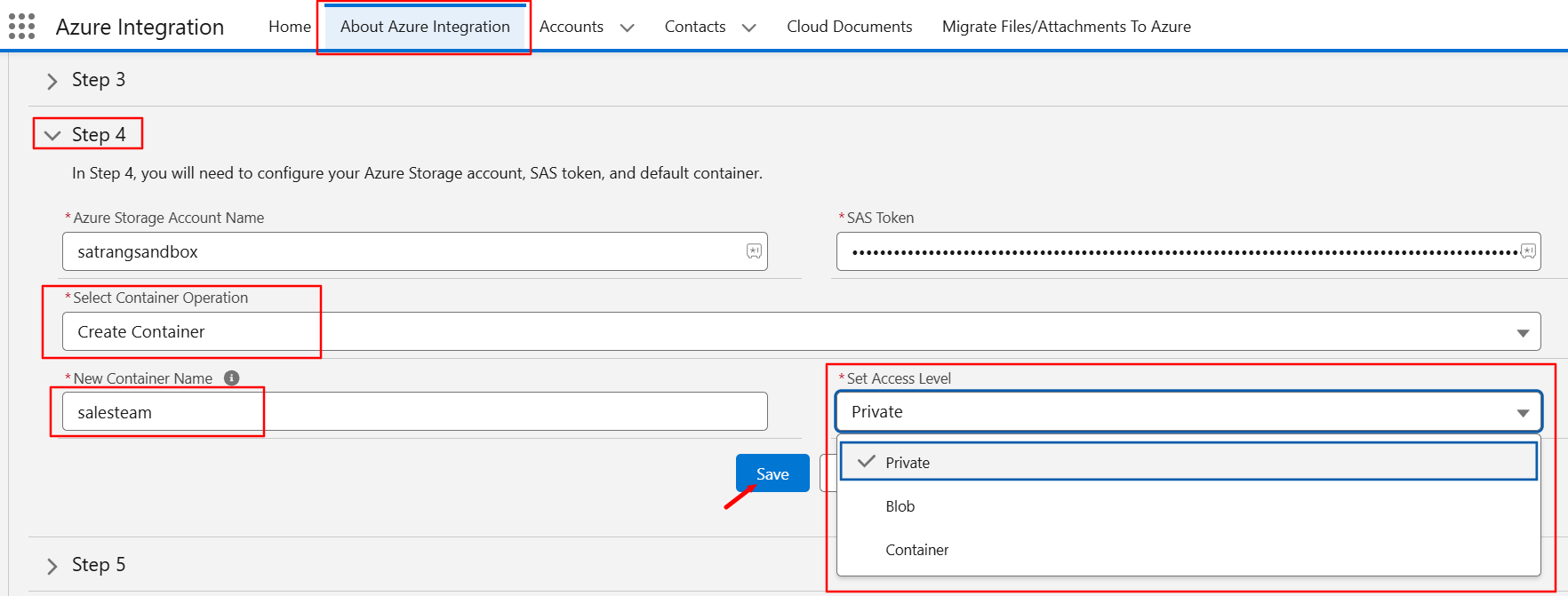Open the Contacts tab
The width and height of the screenshot is (1568, 596).
pyautogui.click(x=695, y=27)
